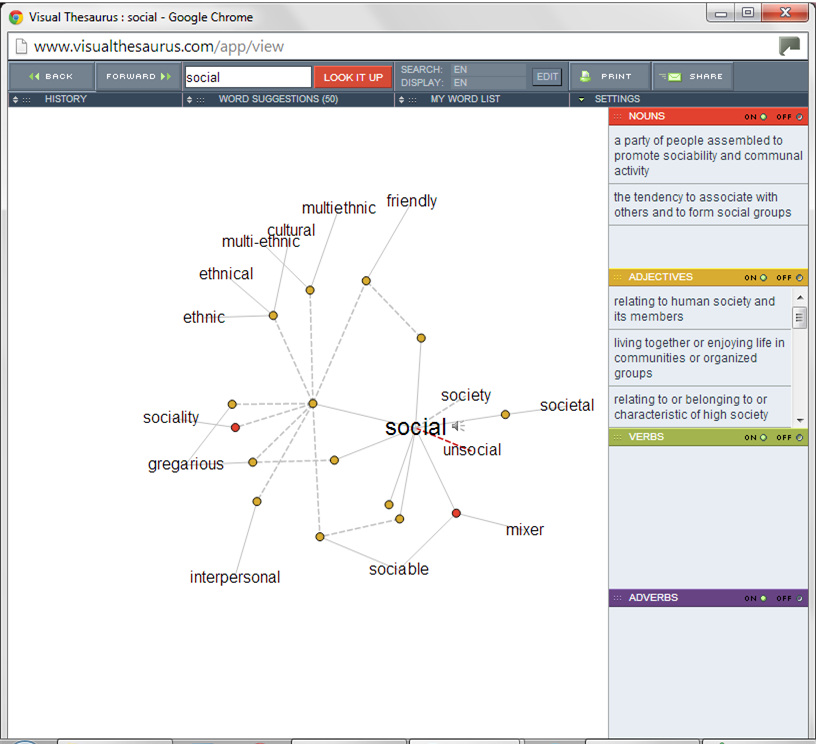The height and width of the screenshot is (744, 816).
Task: Click the chat flag icon in address bar
Action: 789,46
